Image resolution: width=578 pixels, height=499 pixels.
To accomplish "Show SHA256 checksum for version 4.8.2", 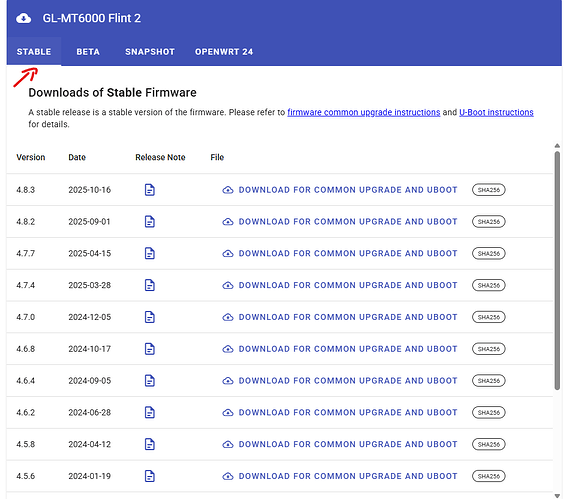I will click(488, 221).
